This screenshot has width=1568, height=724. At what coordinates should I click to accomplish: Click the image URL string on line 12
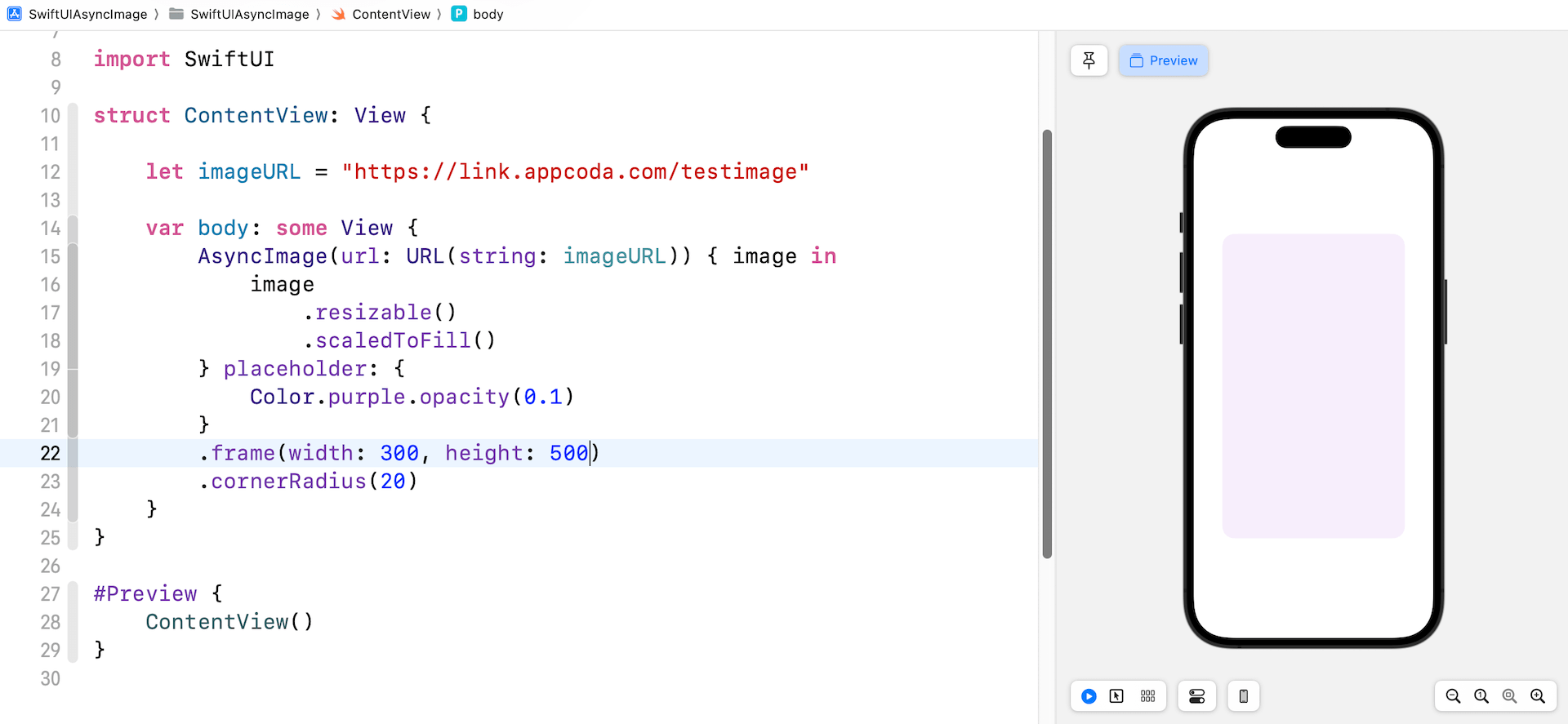point(575,172)
